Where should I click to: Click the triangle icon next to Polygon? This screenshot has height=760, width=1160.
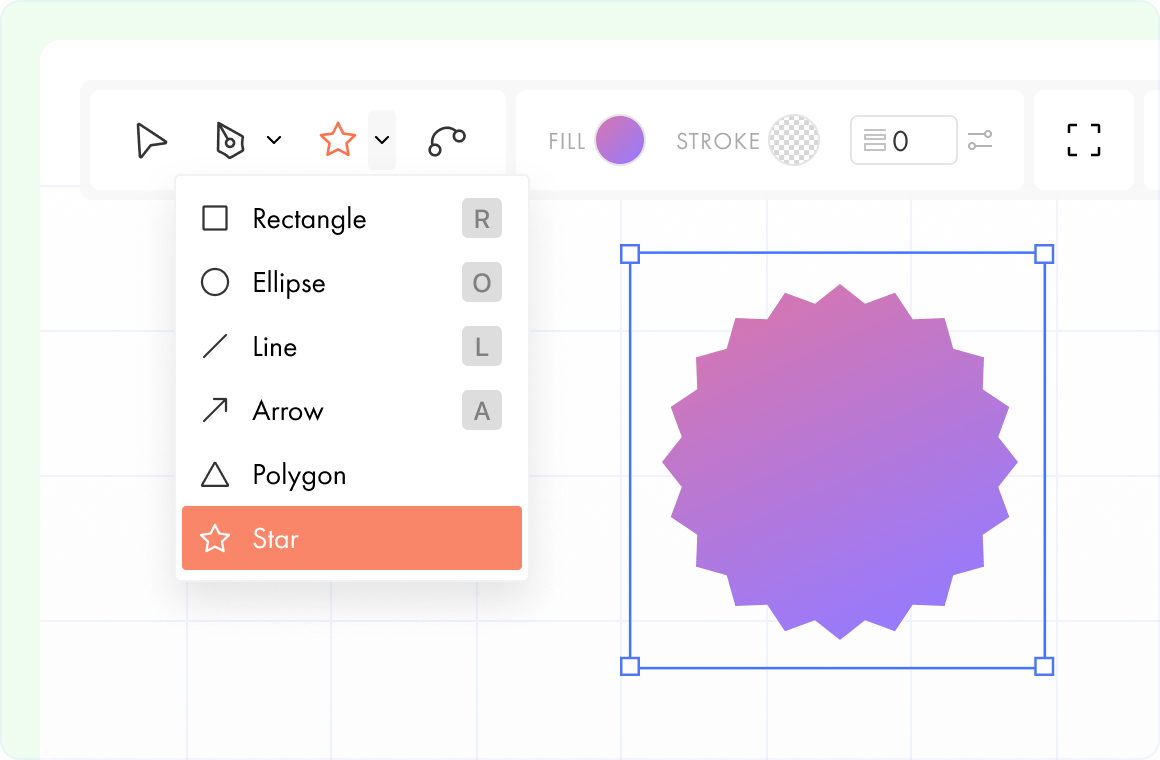tap(214, 474)
